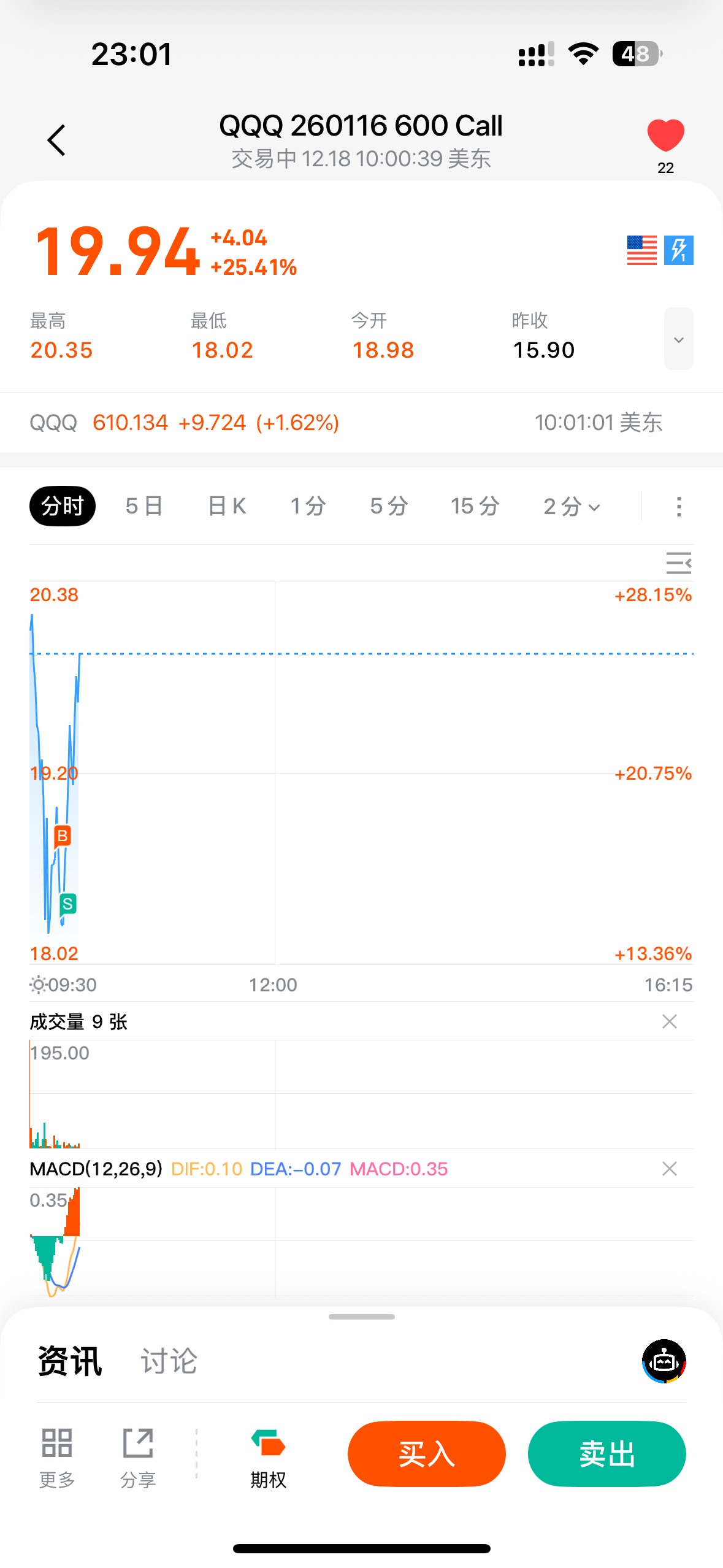Tap the 分享 share icon

tap(138, 1444)
